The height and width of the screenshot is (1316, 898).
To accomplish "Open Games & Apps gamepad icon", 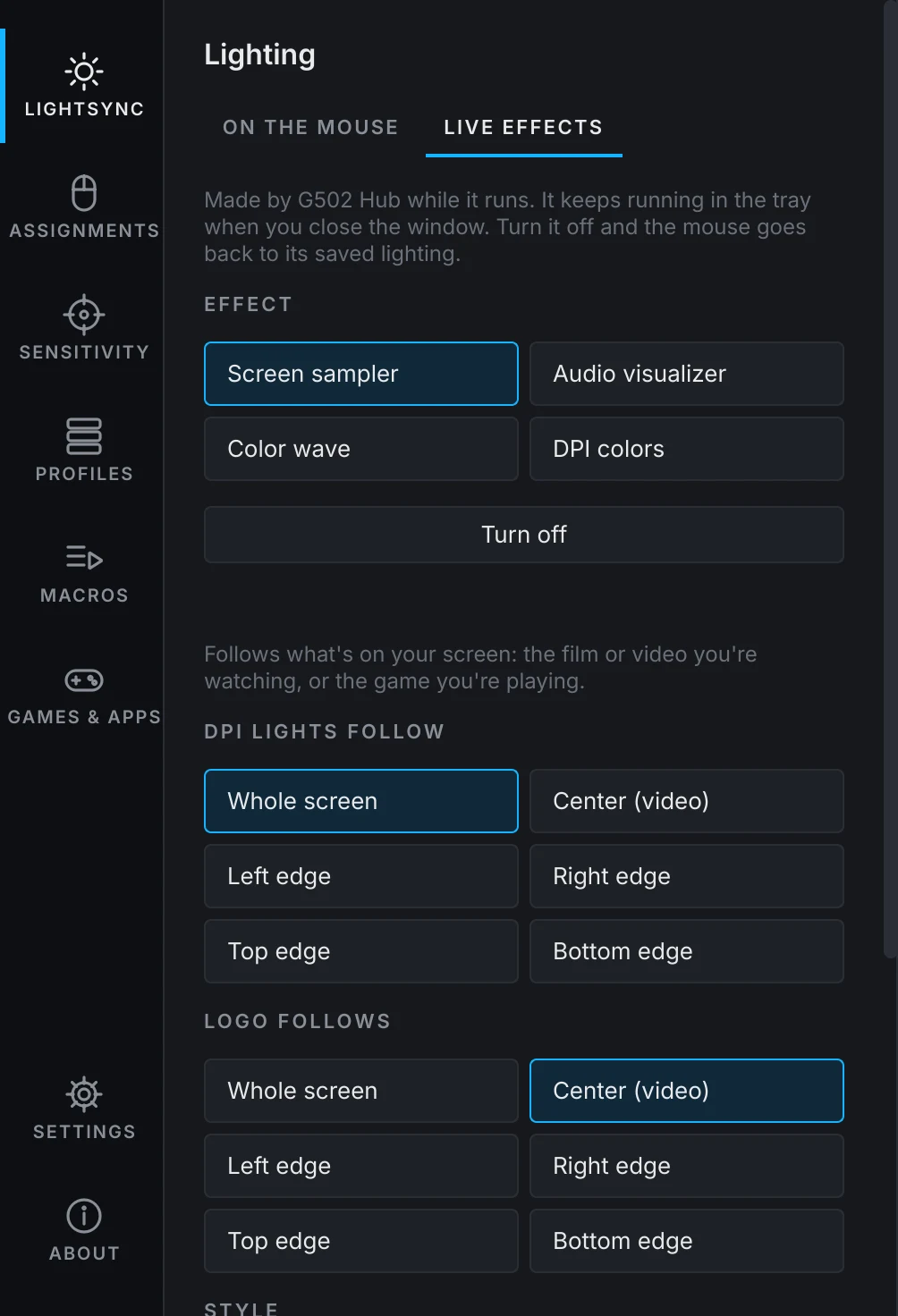I will coord(84,680).
